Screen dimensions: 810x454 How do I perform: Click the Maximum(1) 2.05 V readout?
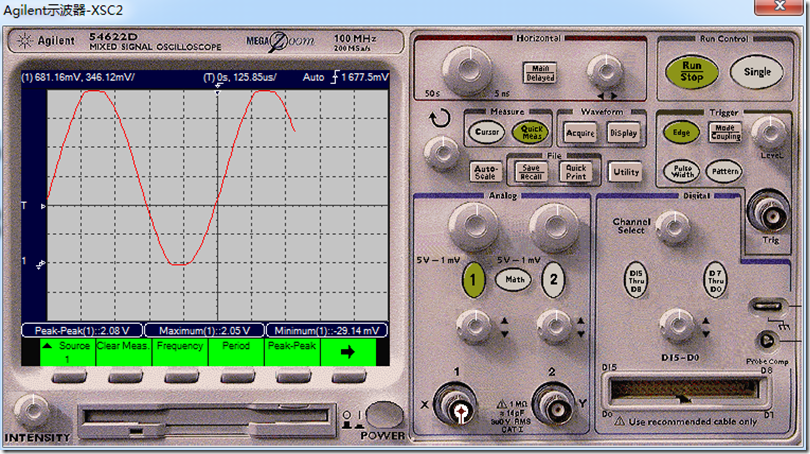click(x=204, y=331)
